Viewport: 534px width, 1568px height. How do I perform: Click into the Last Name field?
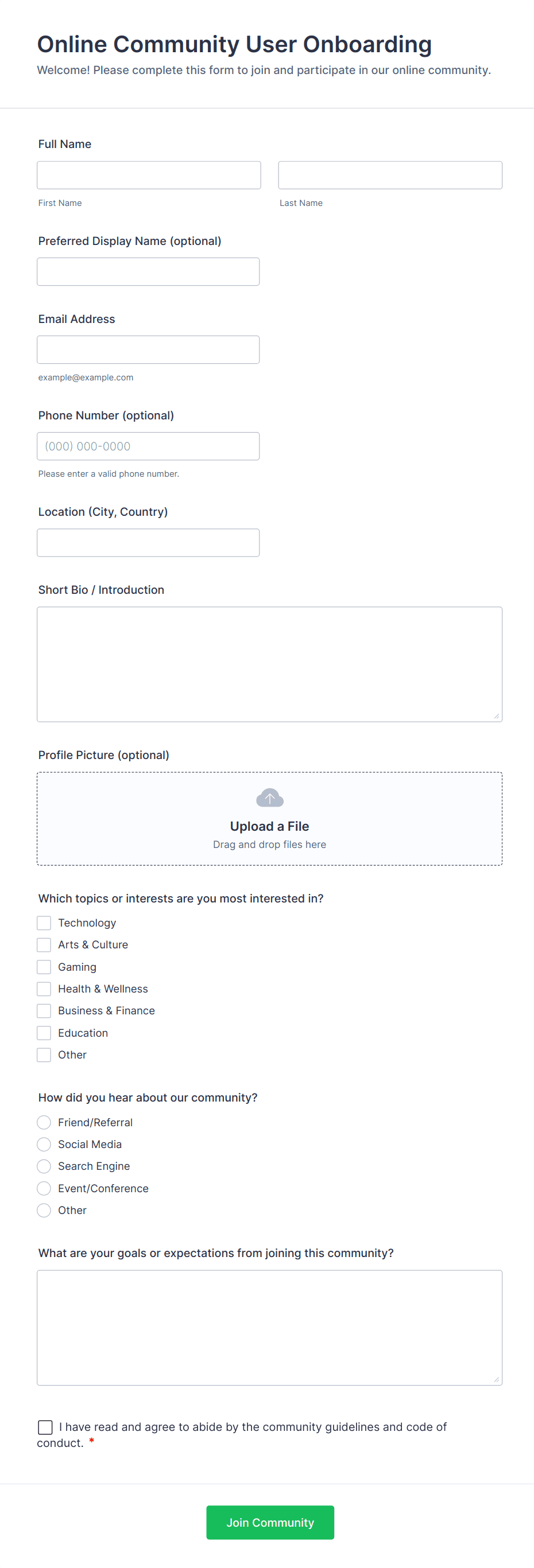(x=390, y=176)
